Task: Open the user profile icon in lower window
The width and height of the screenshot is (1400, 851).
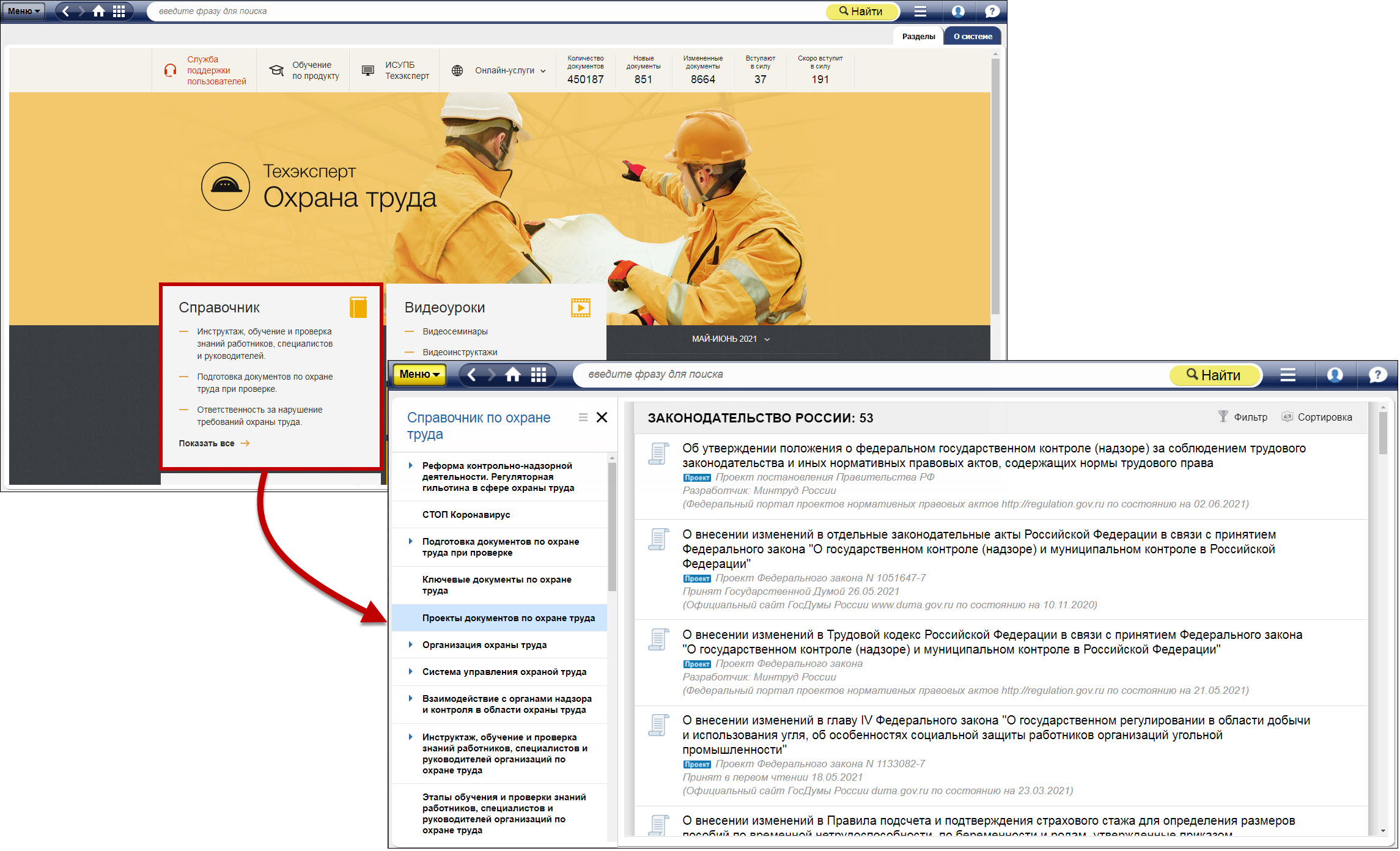Action: tap(1335, 375)
